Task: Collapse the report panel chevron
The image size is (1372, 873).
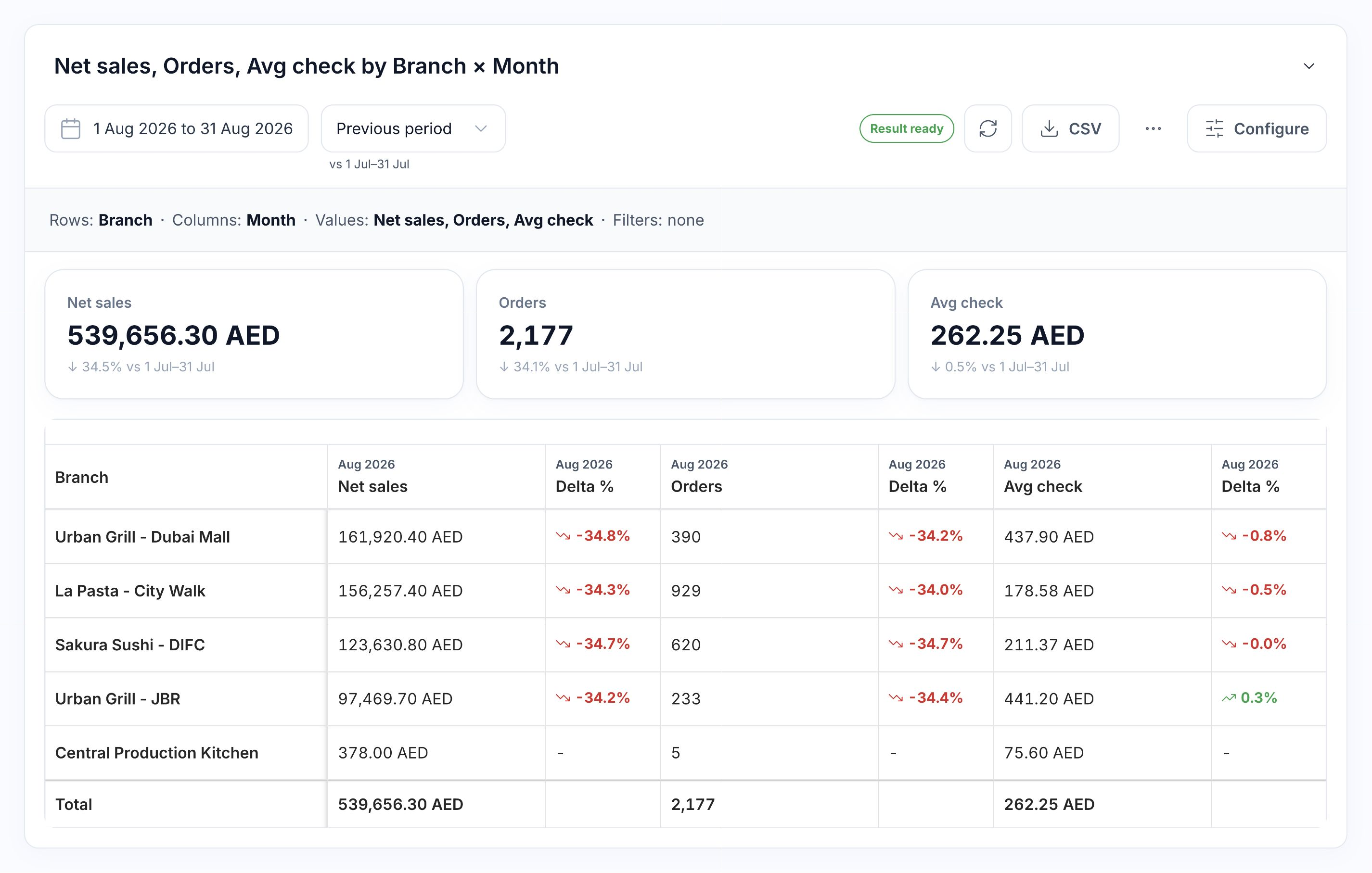Action: click(x=1309, y=66)
